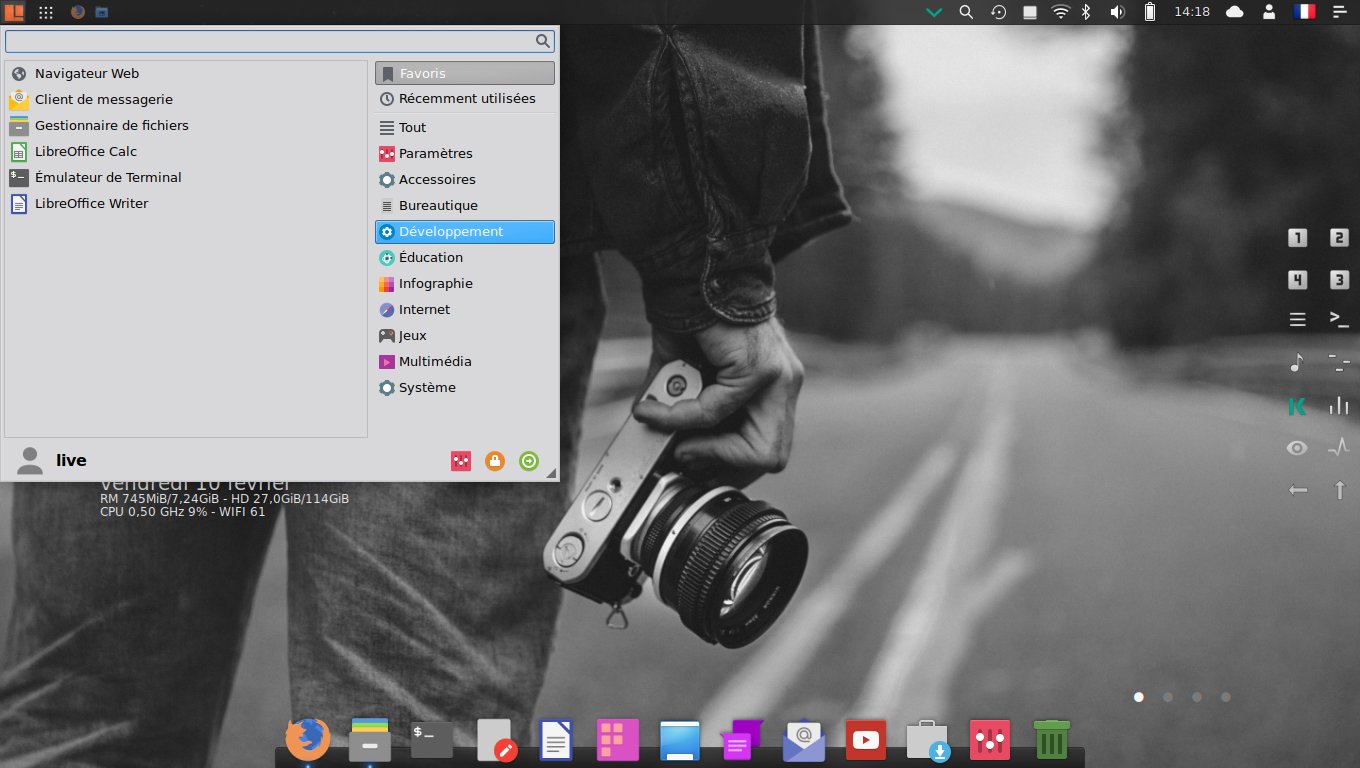The height and width of the screenshot is (768, 1360).
Task: Open the volume speaker icon in the panel
Action: click(x=1117, y=12)
